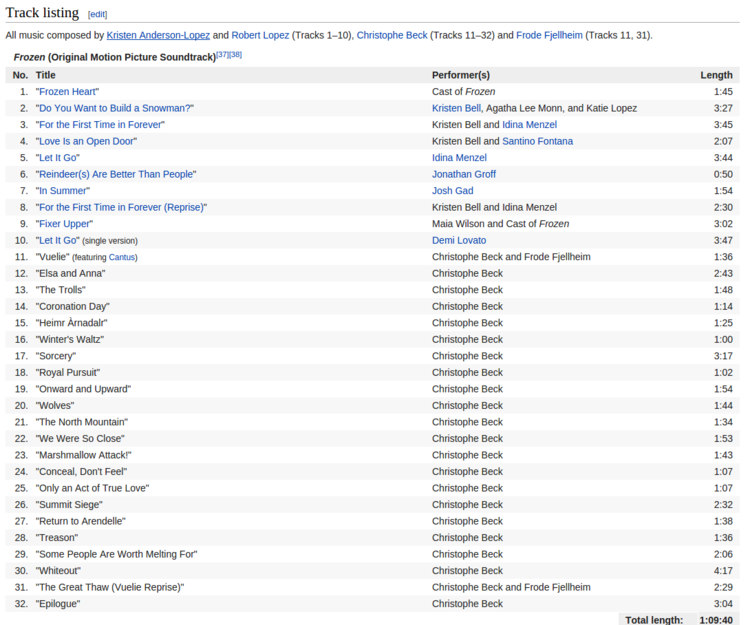Click the Title column header
The width and height of the screenshot is (750, 625).
(x=45, y=75)
